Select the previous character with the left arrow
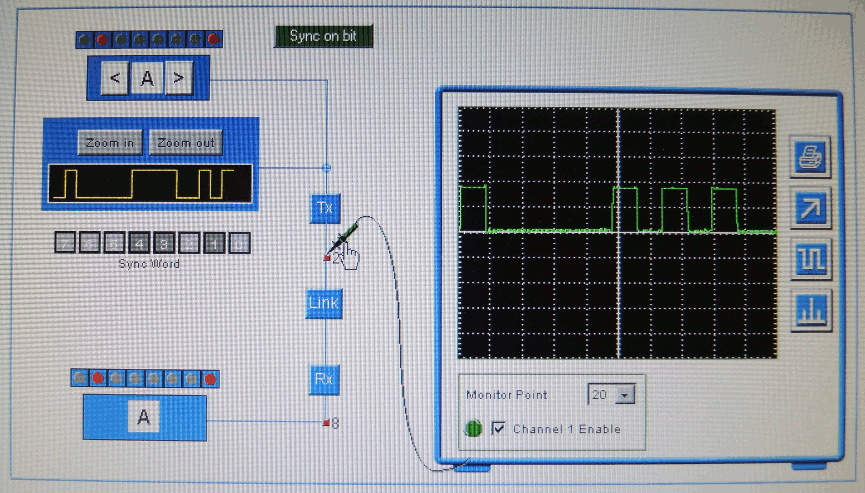This screenshot has width=865, height=493. (115, 78)
